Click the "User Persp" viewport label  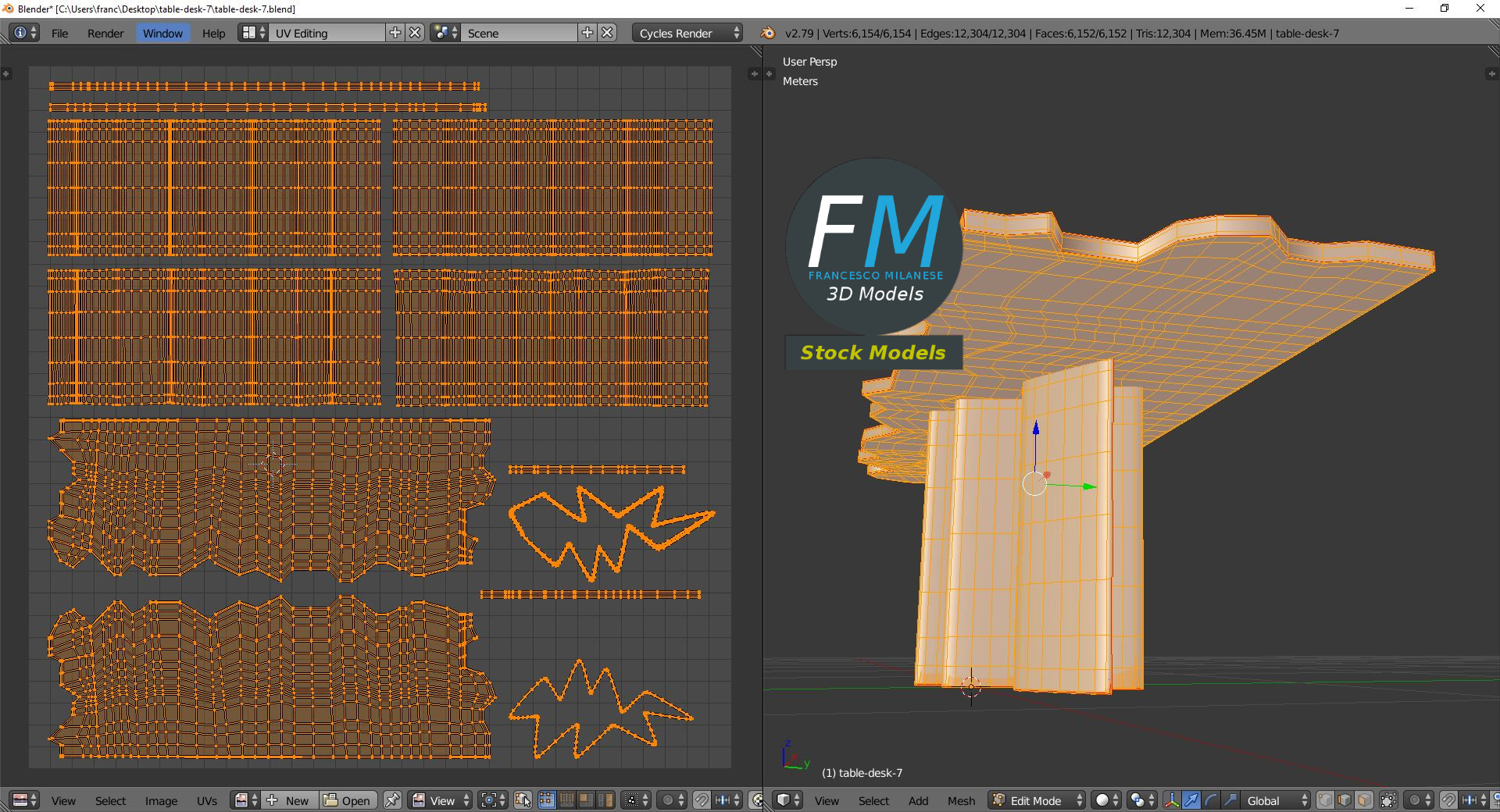click(x=809, y=62)
